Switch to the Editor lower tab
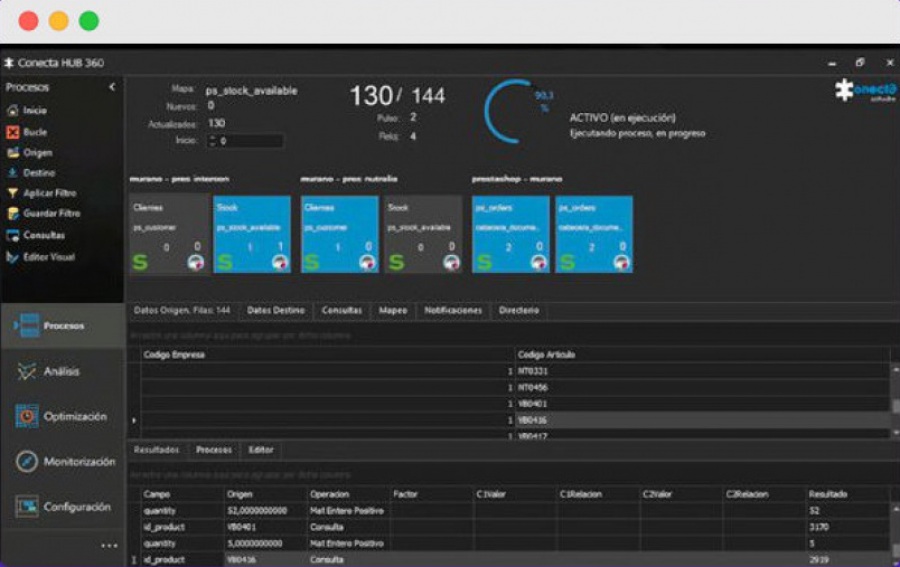 click(x=261, y=450)
